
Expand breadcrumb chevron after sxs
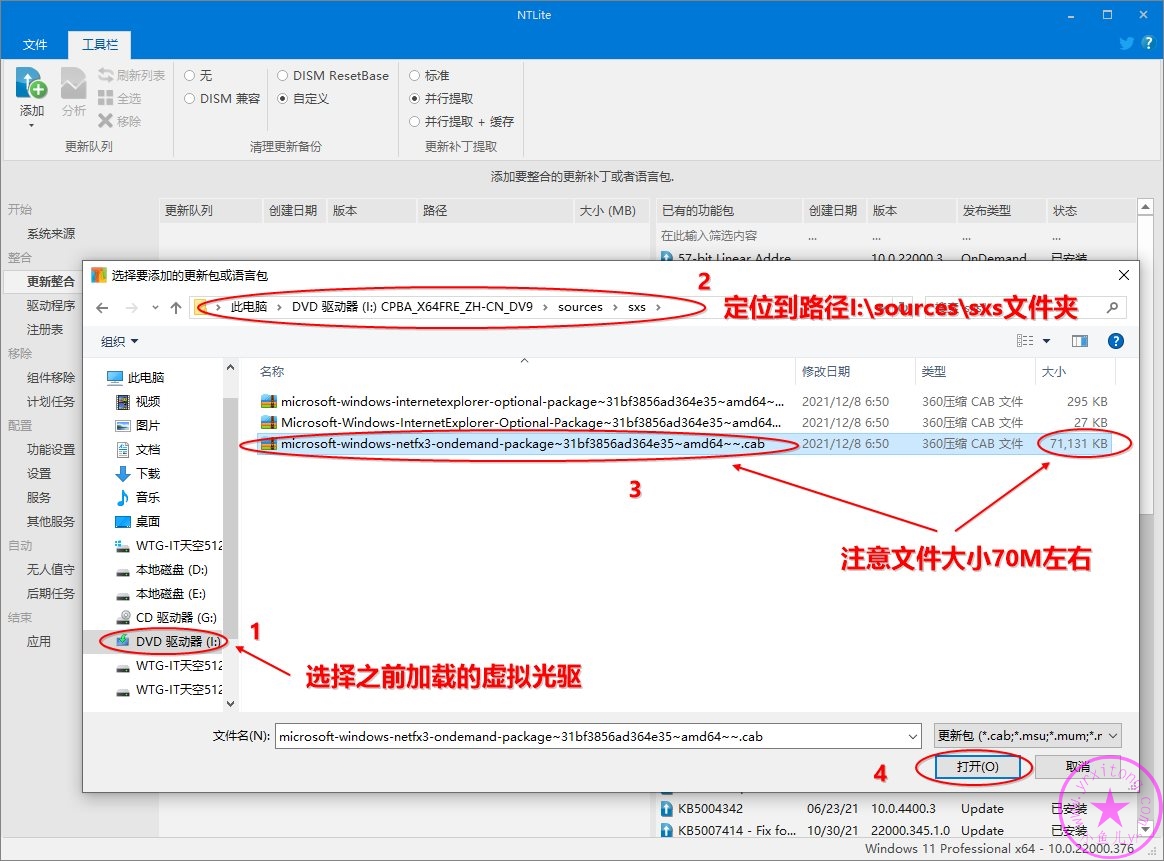(x=658, y=307)
